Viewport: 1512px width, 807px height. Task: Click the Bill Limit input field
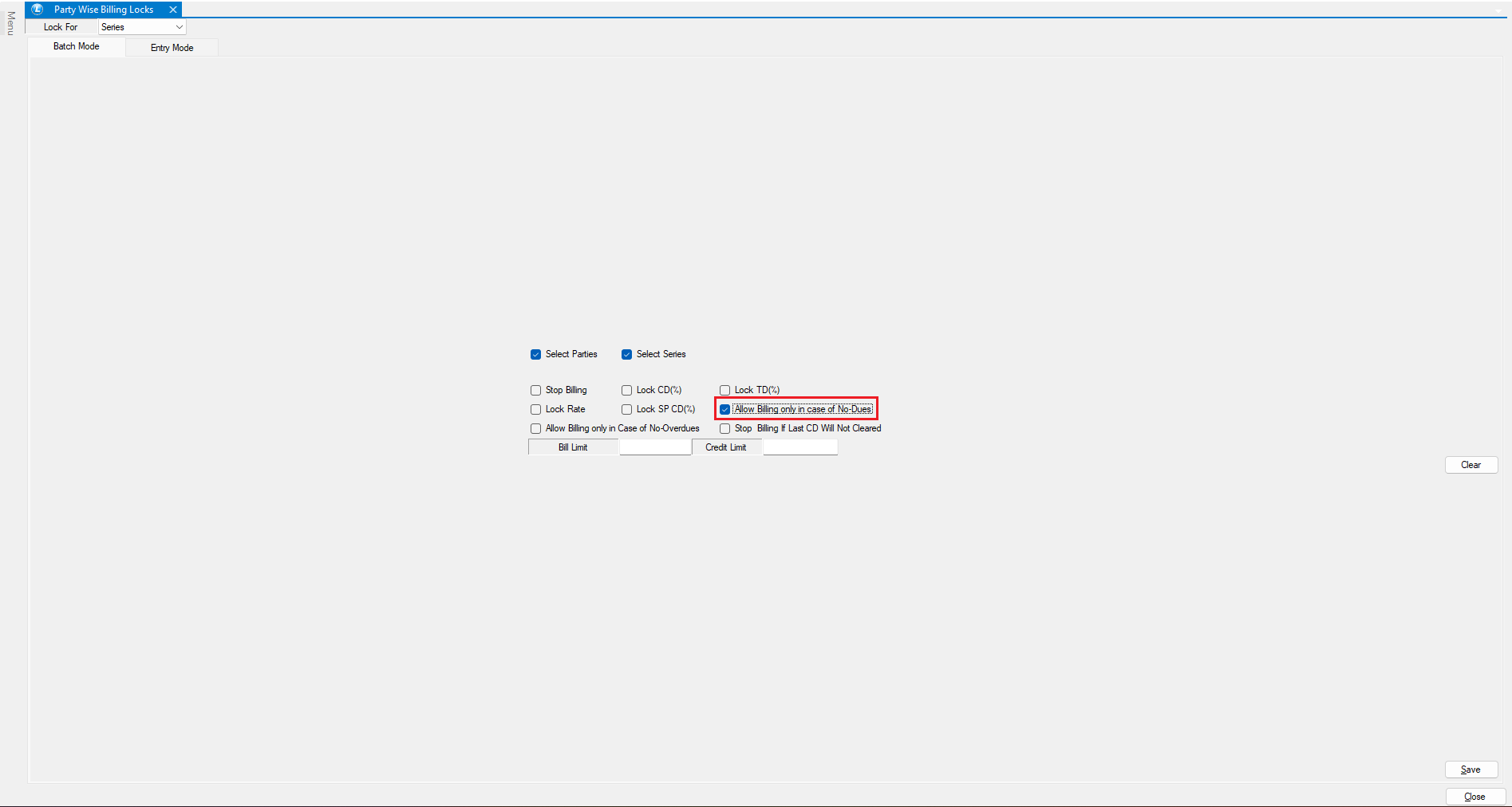(x=655, y=447)
